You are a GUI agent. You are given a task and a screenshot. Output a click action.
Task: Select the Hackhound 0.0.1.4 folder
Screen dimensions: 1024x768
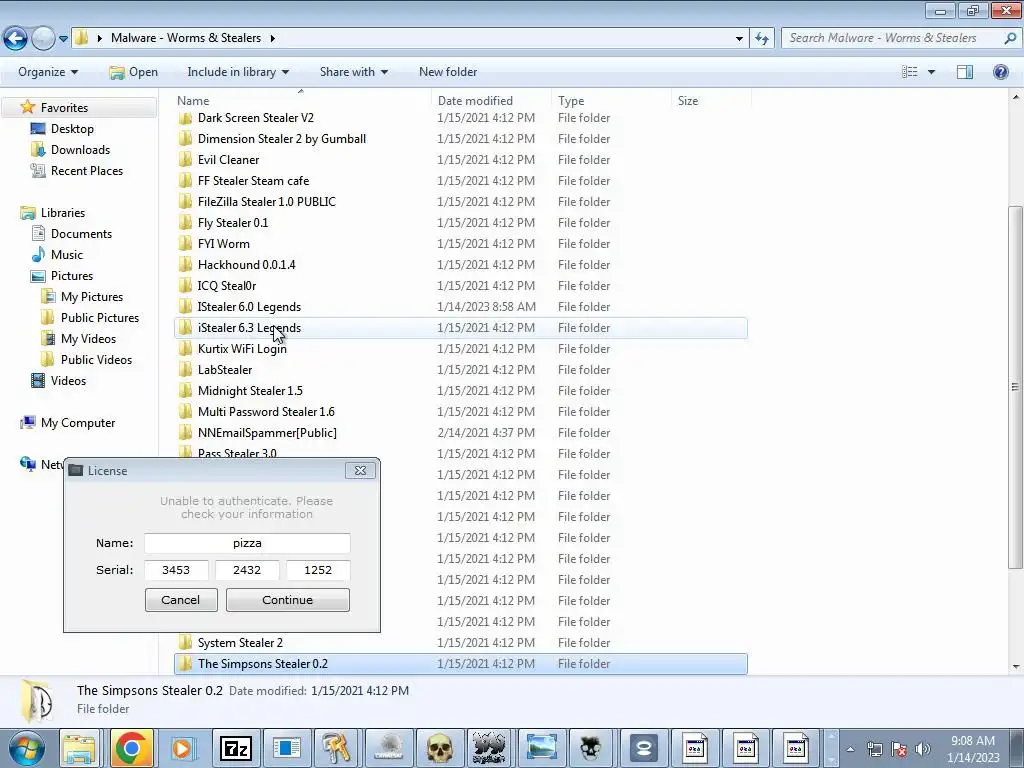(460, 264)
